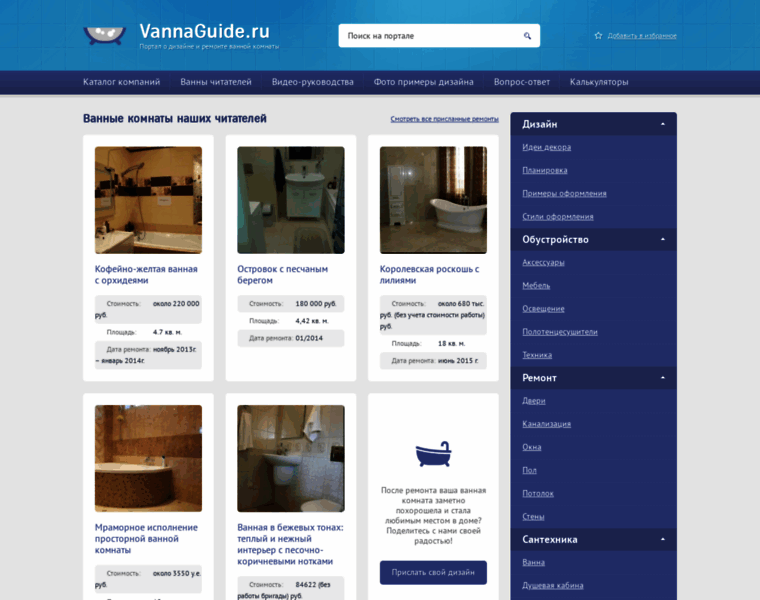Open Аксессуары sidebar link
This screenshot has width=760, height=600.
tap(543, 263)
